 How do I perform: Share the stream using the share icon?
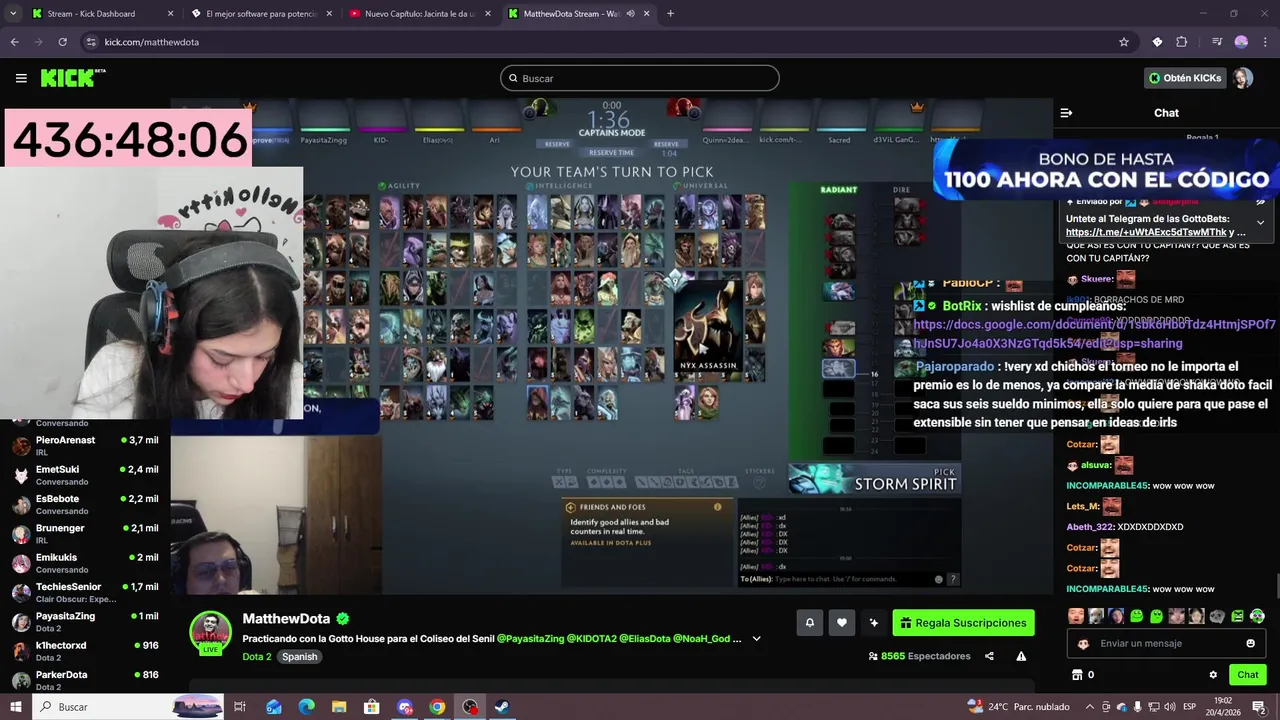coord(989,656)
